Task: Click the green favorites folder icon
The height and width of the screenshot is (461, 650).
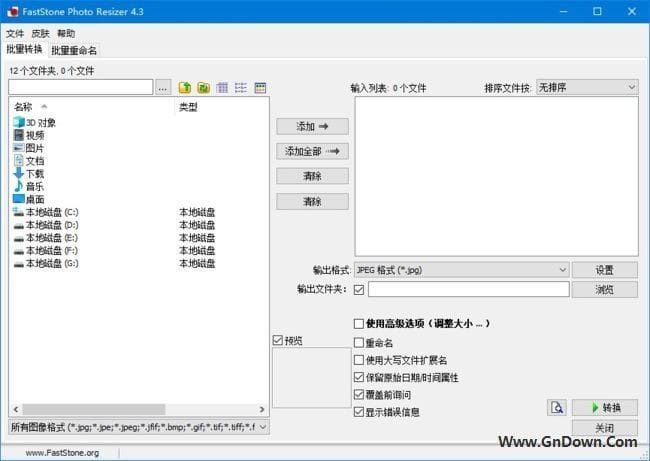Action: (x=203, y=87)
